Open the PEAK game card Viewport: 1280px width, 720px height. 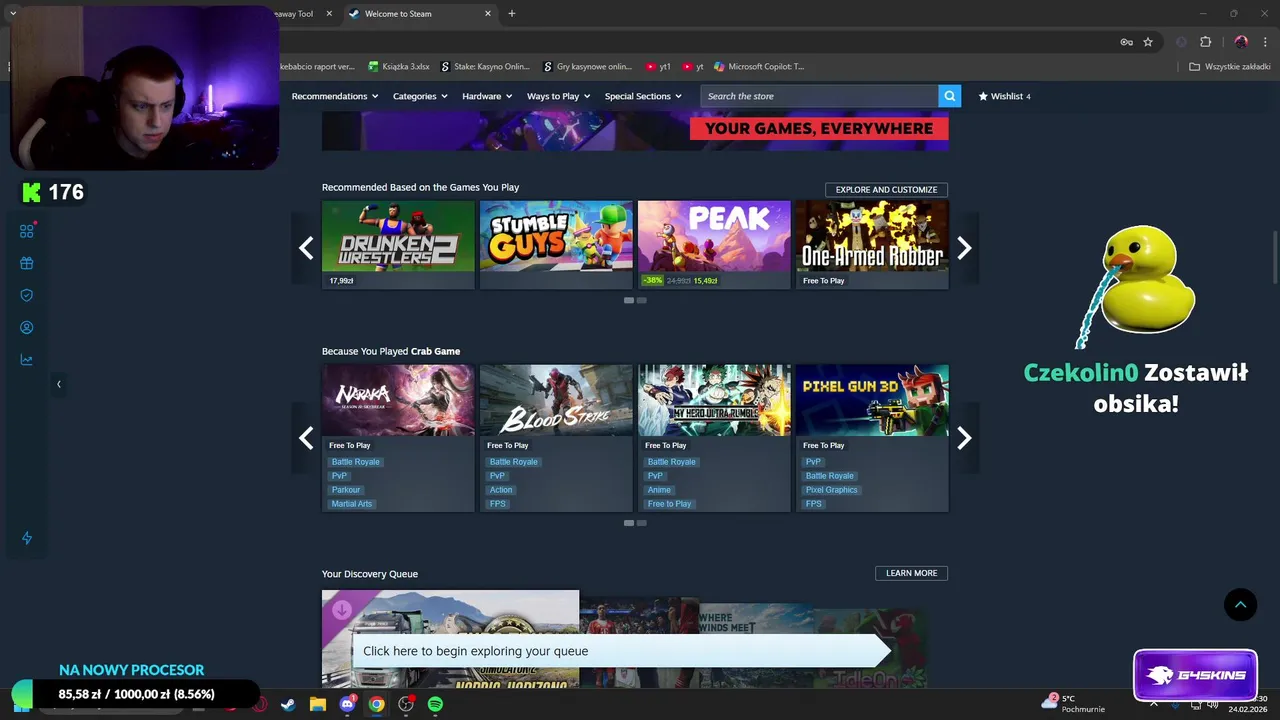714,244
